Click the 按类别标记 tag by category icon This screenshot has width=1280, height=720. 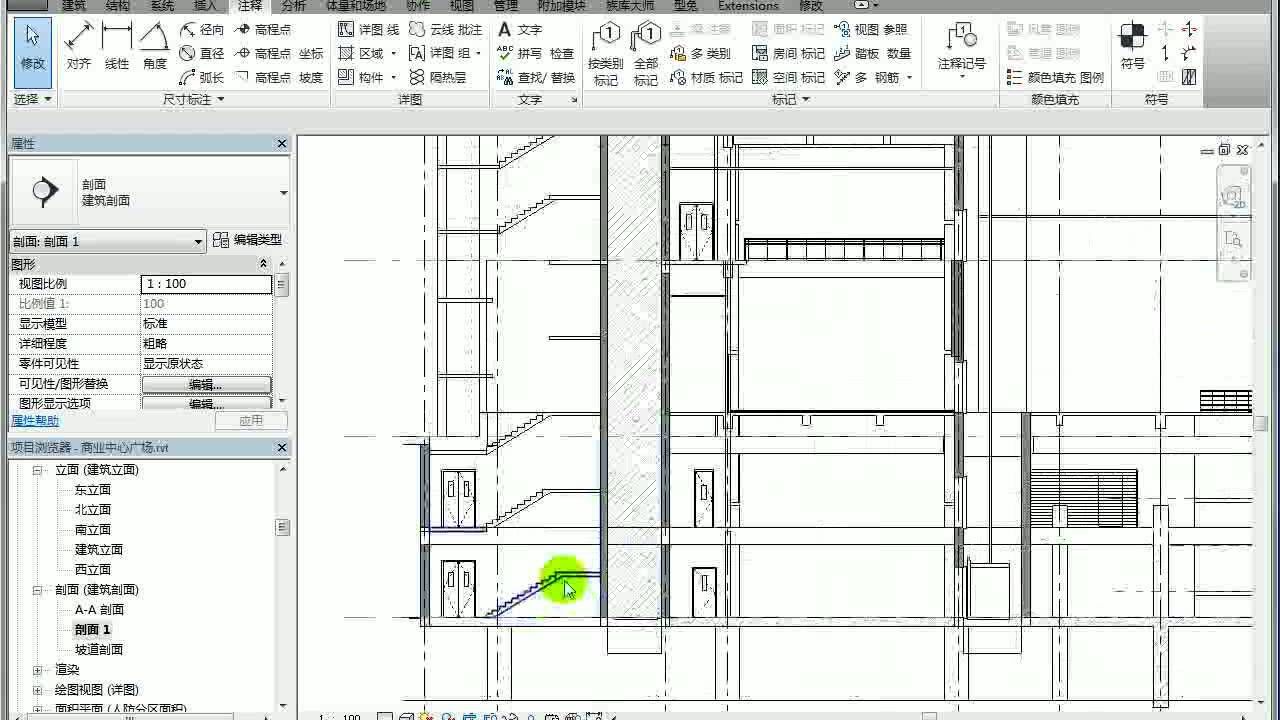coord(605,55)
